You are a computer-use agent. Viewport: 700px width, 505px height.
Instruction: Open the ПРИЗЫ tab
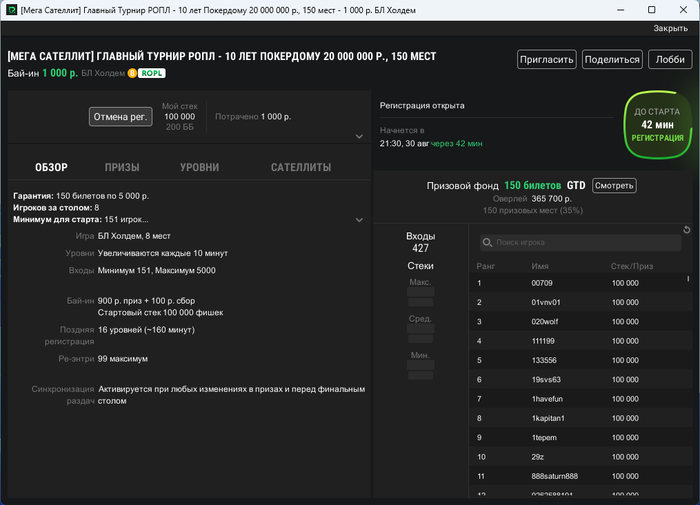click(122, 167)
